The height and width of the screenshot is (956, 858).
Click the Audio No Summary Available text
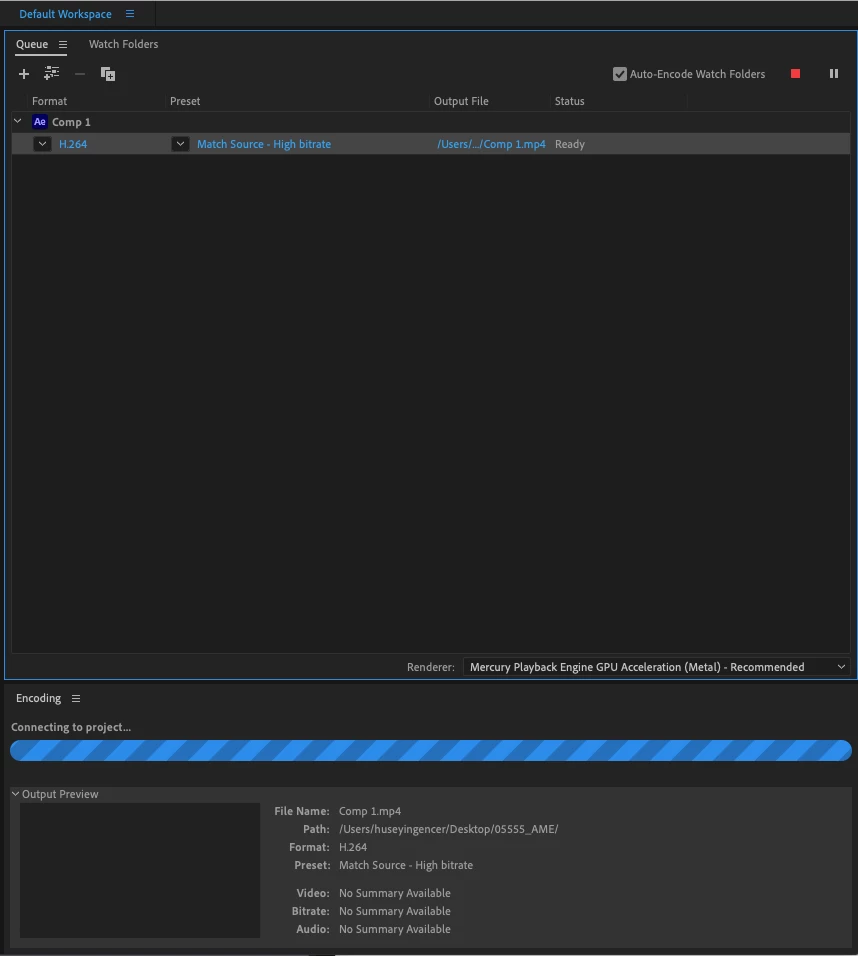(x=395, y=929)
